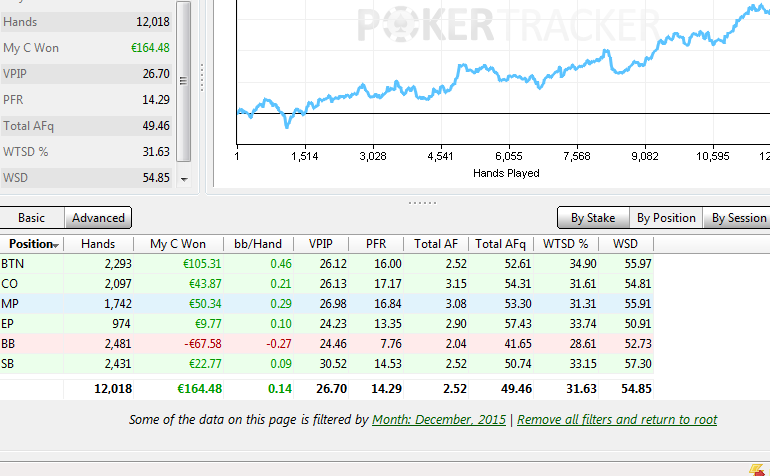Screen dimensions: 770x476
Task: Select the CO position row
Action: [327, 284]
